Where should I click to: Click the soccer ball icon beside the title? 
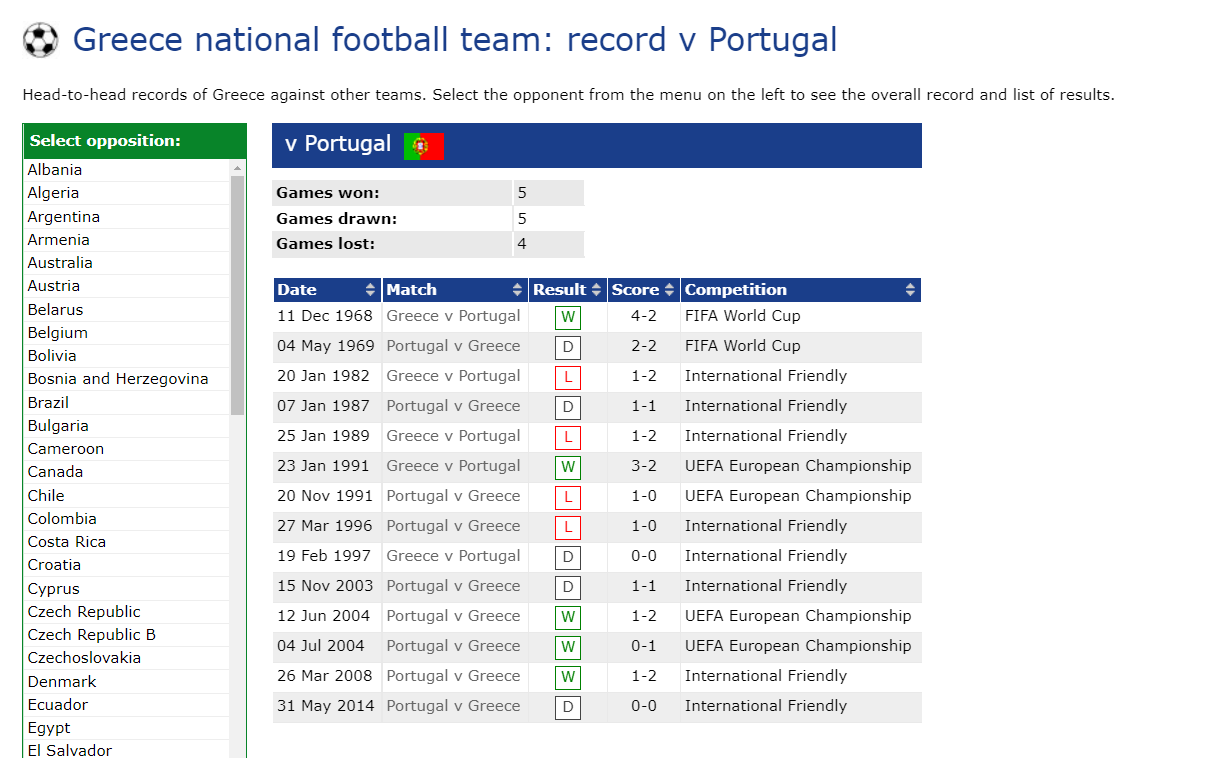(x=41, y=40)
